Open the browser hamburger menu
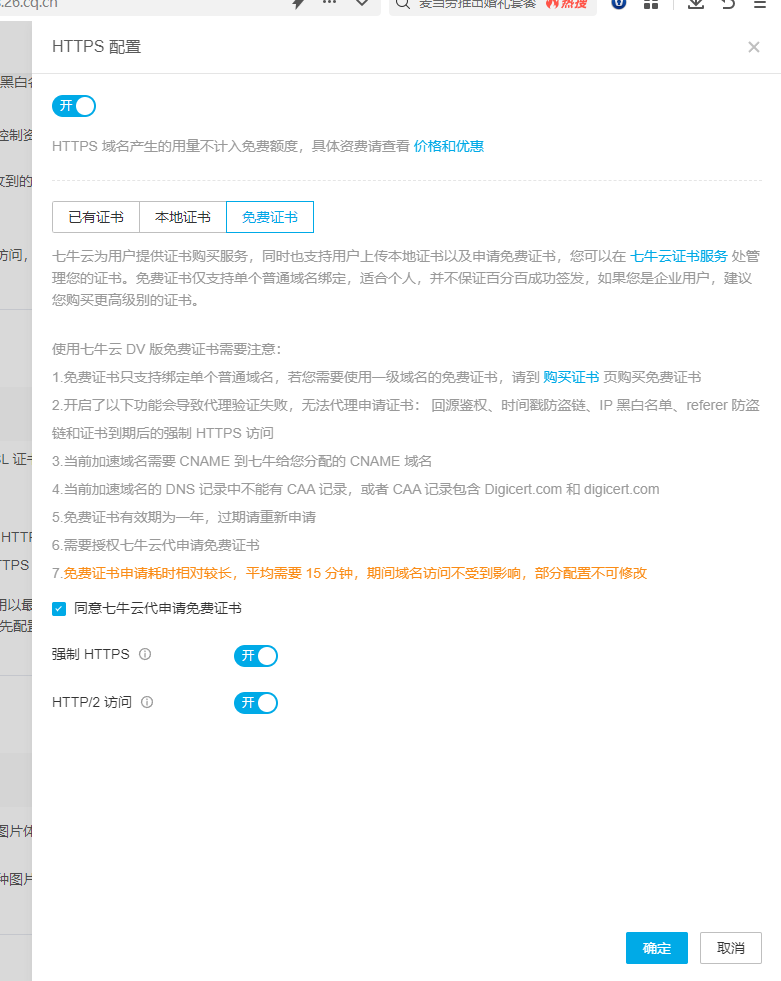781x981 pixels. [760, 4]
